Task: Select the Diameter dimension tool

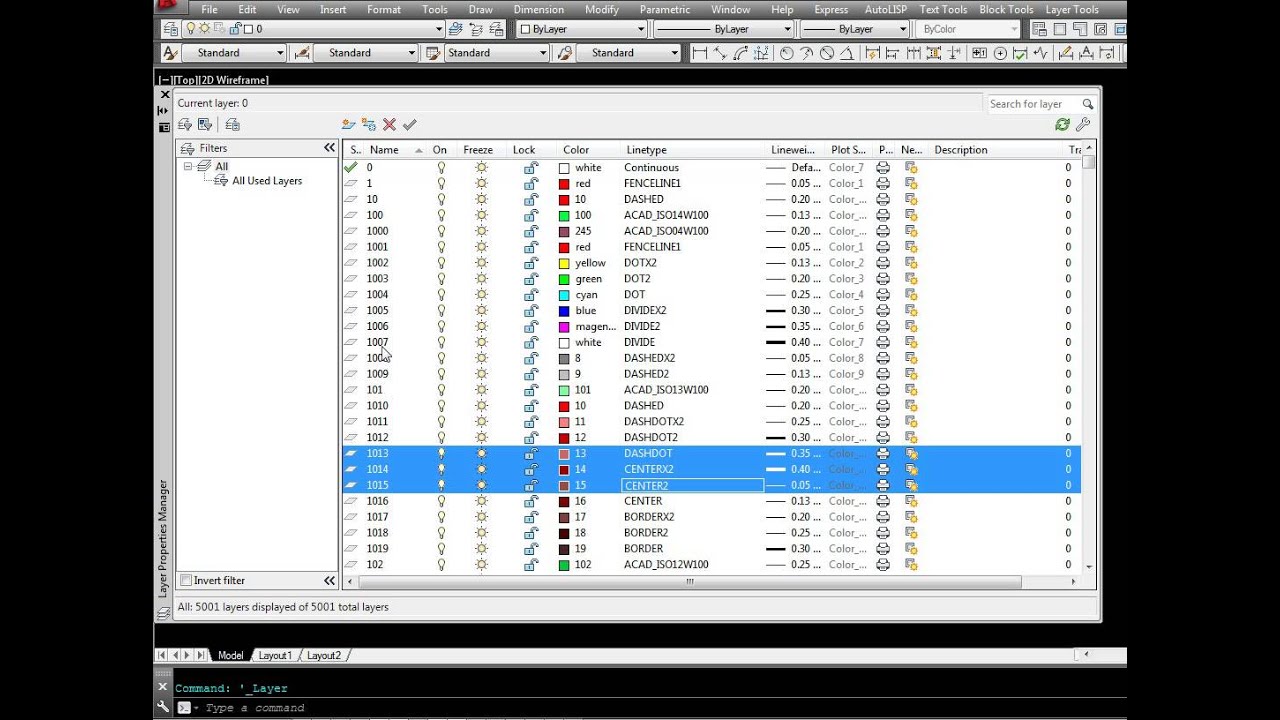Action: pyautogui.click(x=827, y=53)
